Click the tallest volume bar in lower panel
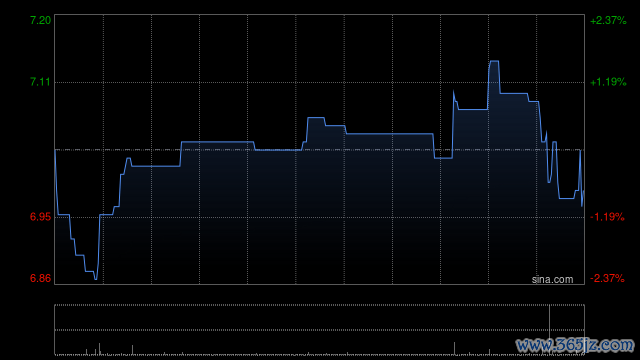640x360 pixels. (549, 329)
